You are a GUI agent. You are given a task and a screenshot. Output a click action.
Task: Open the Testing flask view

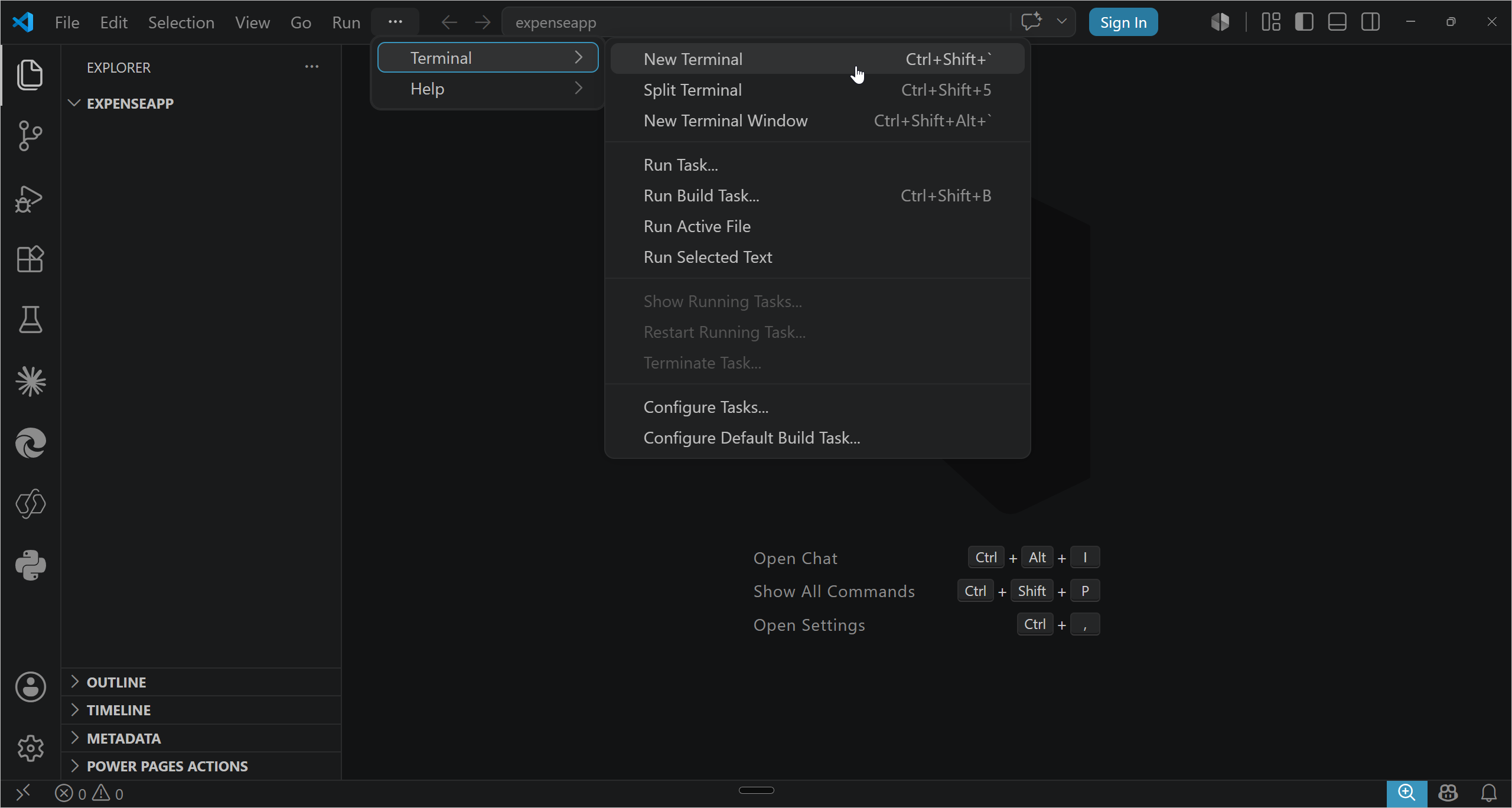30,320
